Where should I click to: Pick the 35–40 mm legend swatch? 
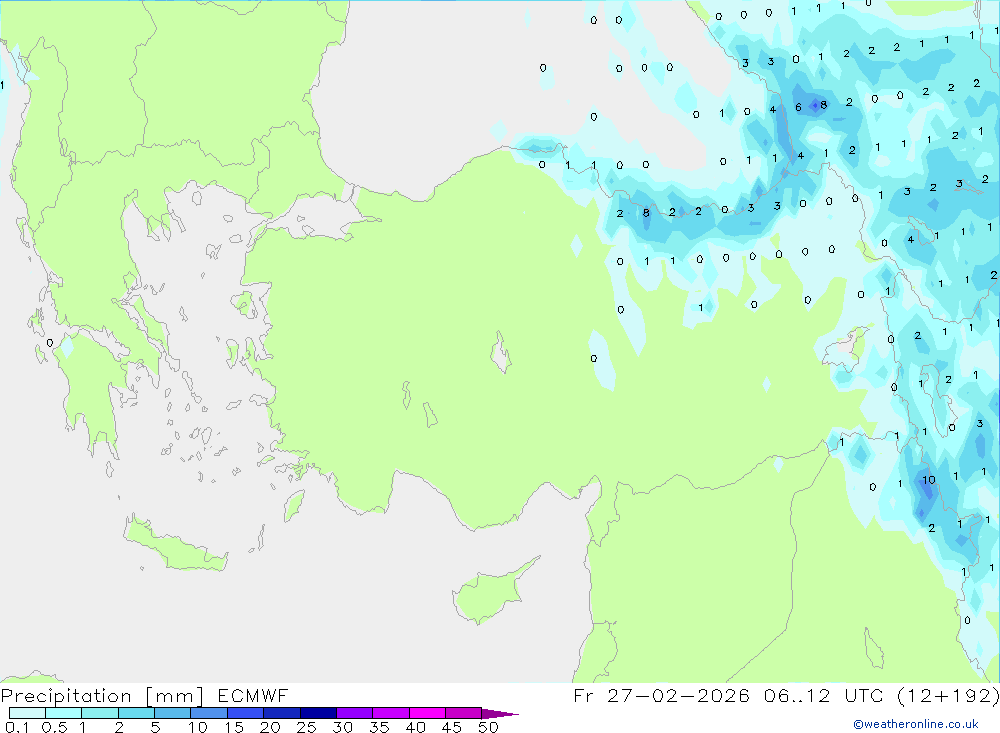[x=391, y=713]
